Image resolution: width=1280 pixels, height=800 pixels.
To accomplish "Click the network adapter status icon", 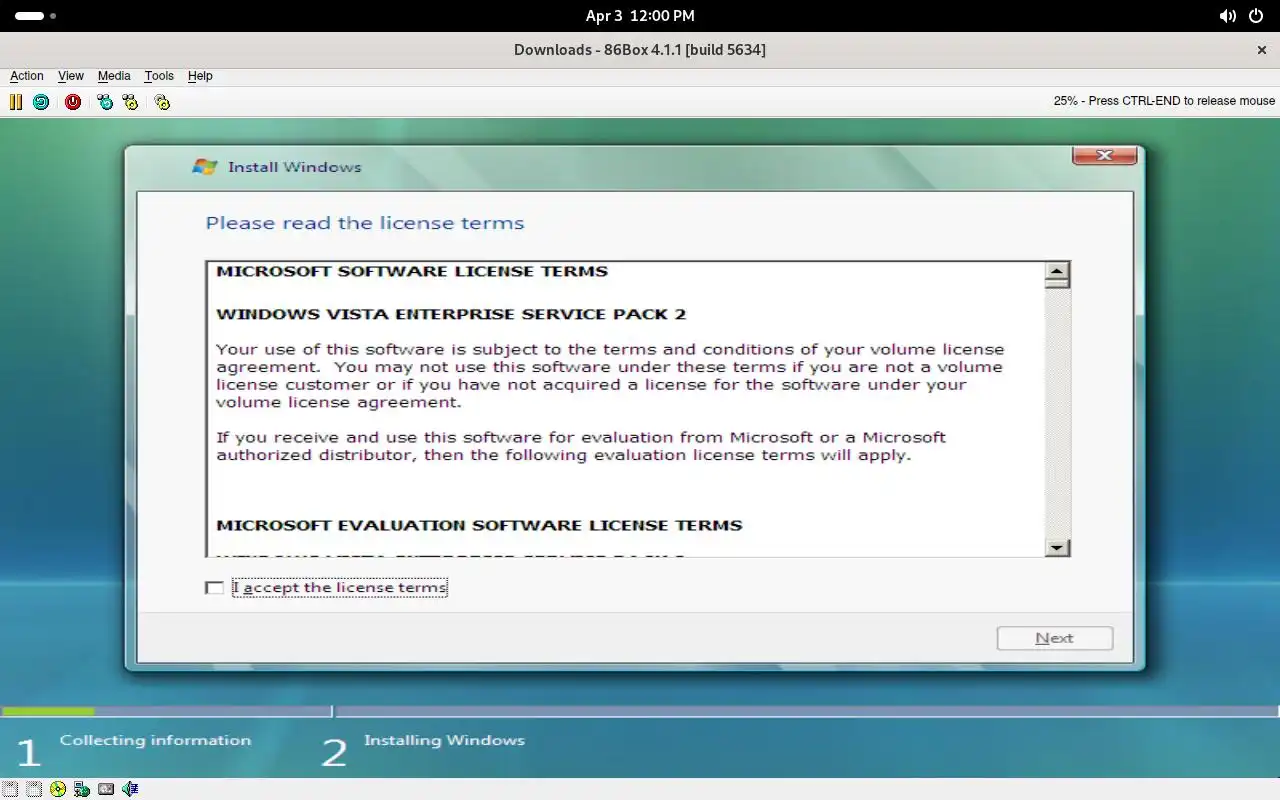I will (82, 789).
